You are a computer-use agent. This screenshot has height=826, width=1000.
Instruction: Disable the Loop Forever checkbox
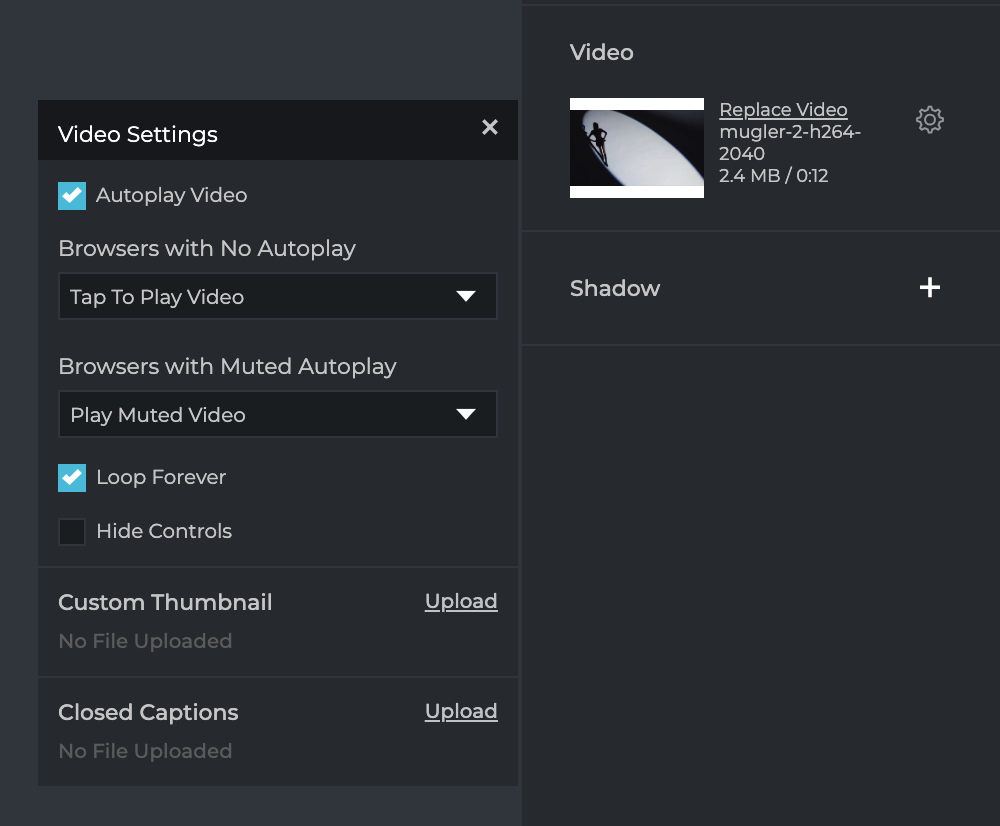coord(72,477)
